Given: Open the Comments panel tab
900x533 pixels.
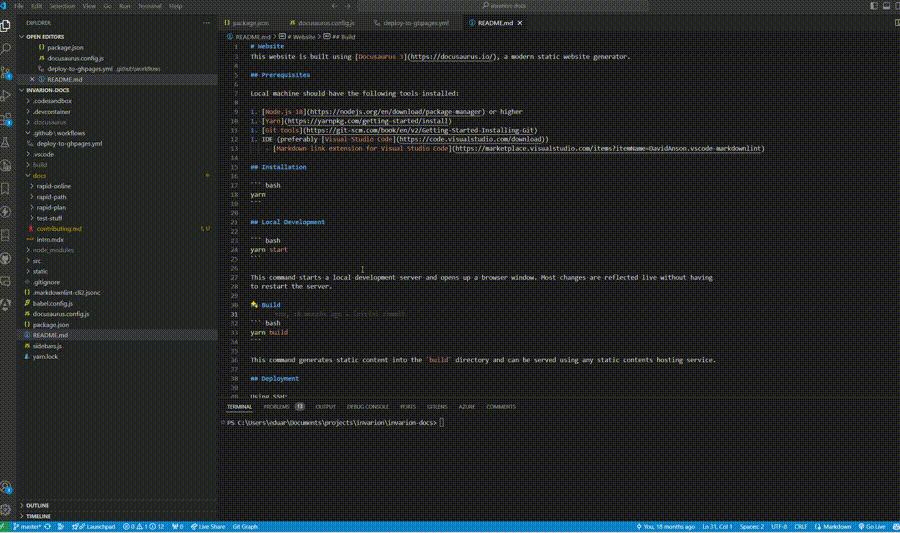Looking at the screenshot, I should click(501, 407).
